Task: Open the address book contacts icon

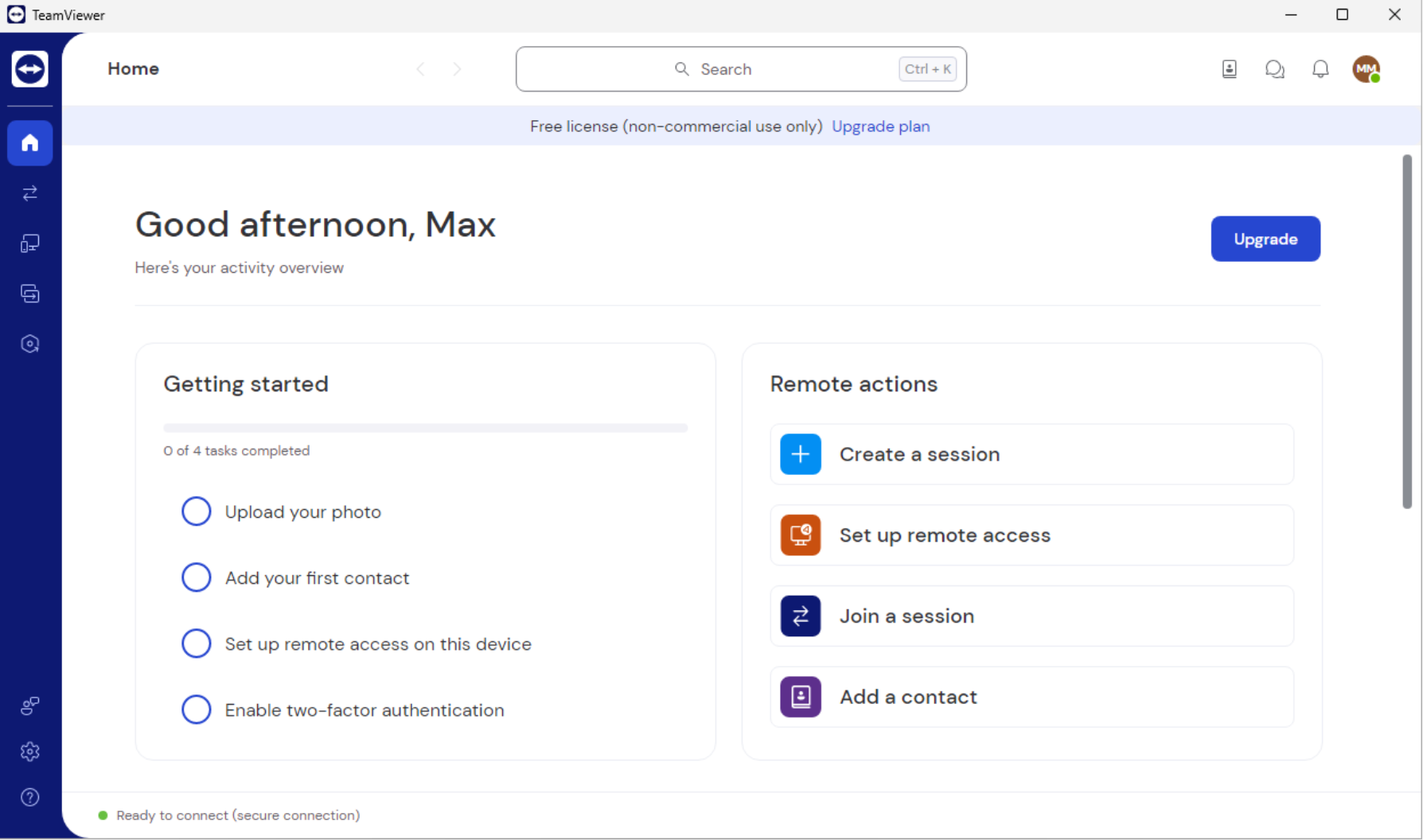Action: (1230, 69)
